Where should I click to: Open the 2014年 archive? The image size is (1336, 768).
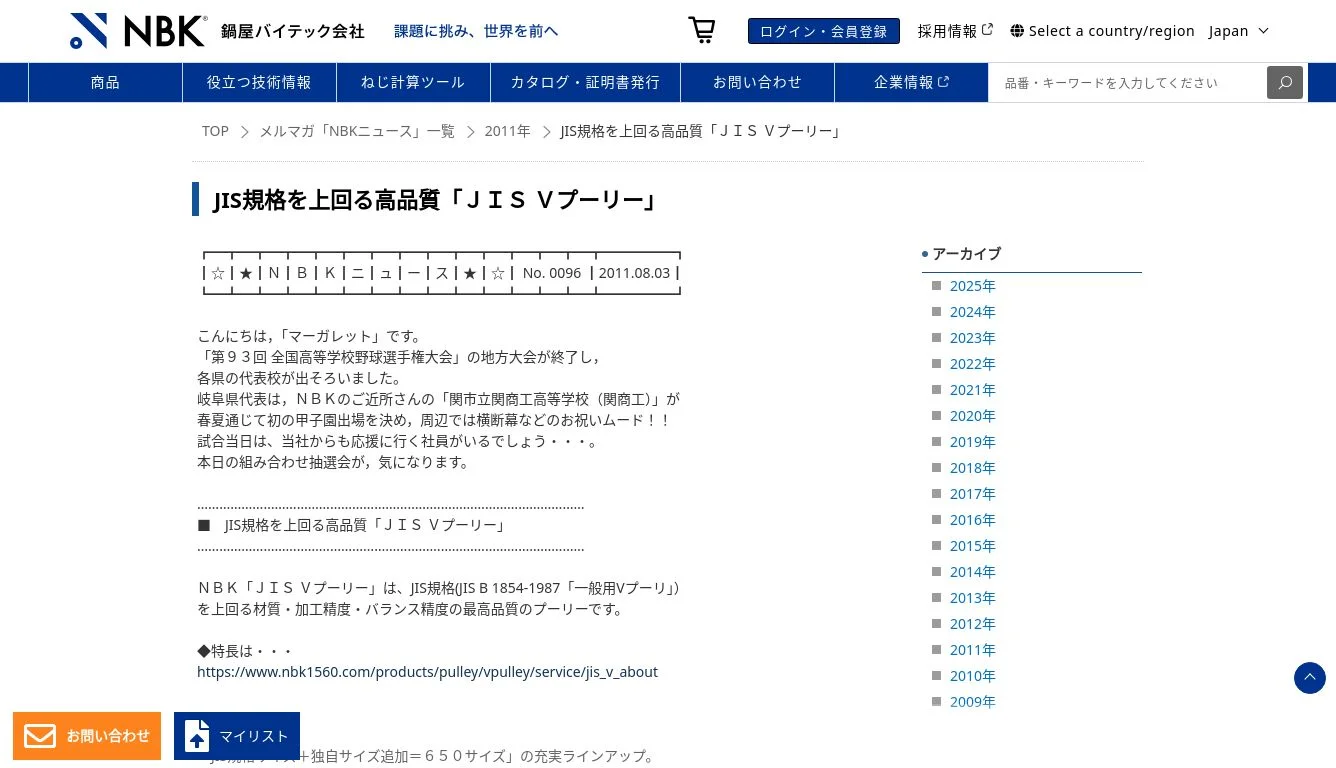(x=973, y=572)
